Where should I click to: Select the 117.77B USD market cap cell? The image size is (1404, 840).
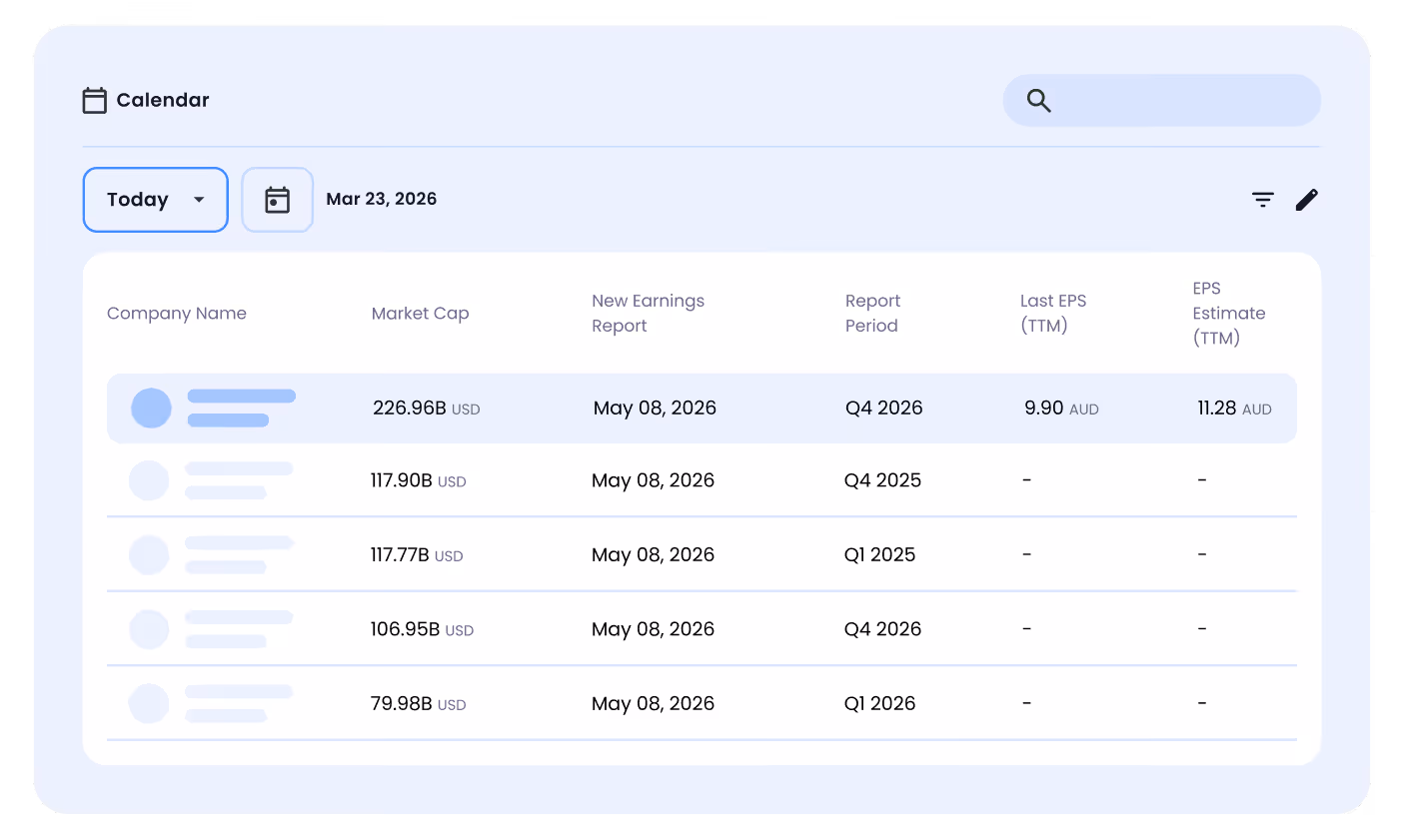pyautogui.click(x=417, y=554)
